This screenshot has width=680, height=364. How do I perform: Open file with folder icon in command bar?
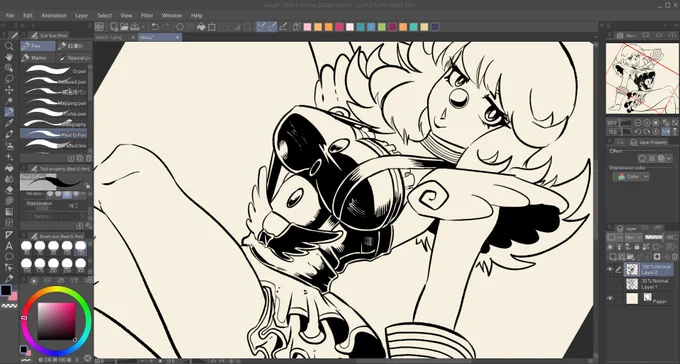124,27
